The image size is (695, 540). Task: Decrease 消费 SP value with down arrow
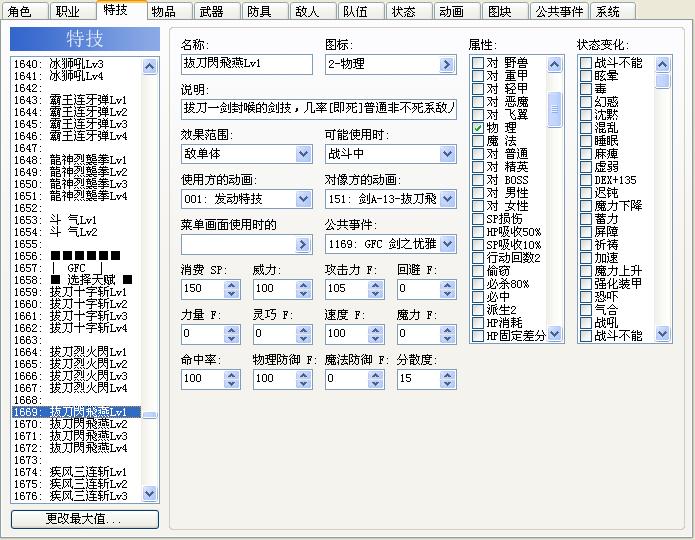pyautogui.click(x=231, y=293)
